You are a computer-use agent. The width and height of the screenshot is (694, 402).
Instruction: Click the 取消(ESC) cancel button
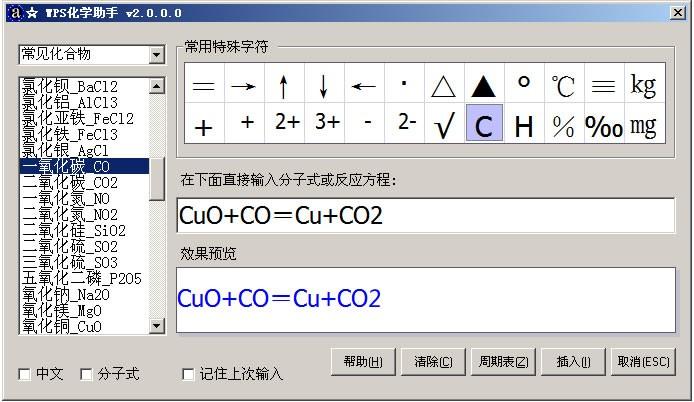click(644, 362)
